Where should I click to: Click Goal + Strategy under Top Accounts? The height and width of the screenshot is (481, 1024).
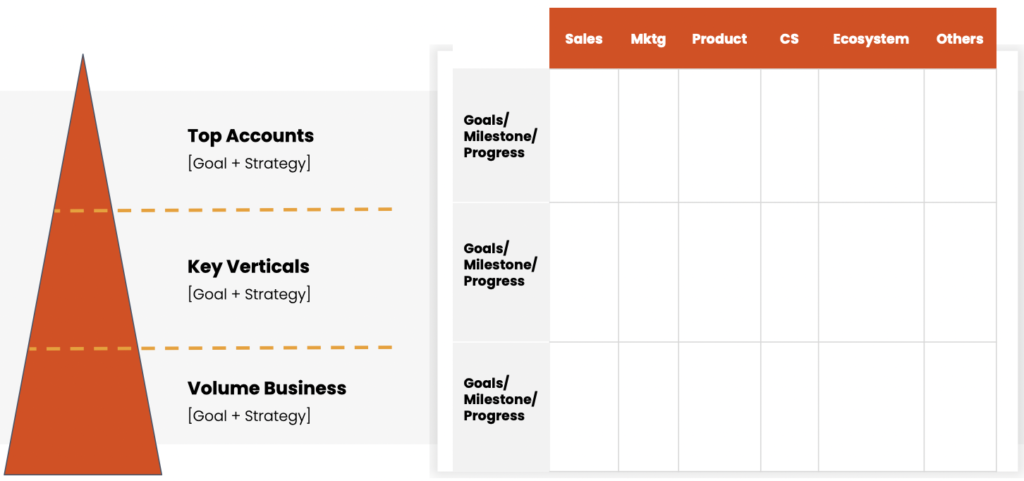click(x=248, y=163)
